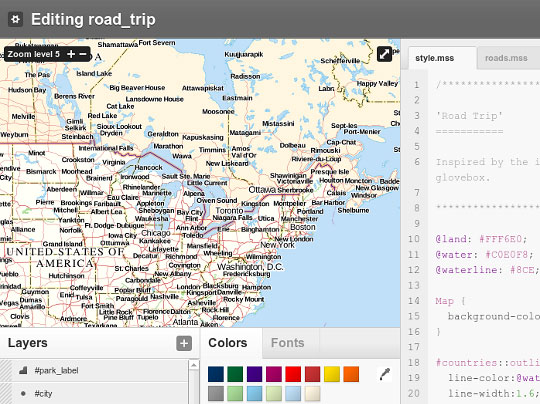Click the #city layer point icon
The height and width of the screenshot is (404, 540).
pos(23,393)
